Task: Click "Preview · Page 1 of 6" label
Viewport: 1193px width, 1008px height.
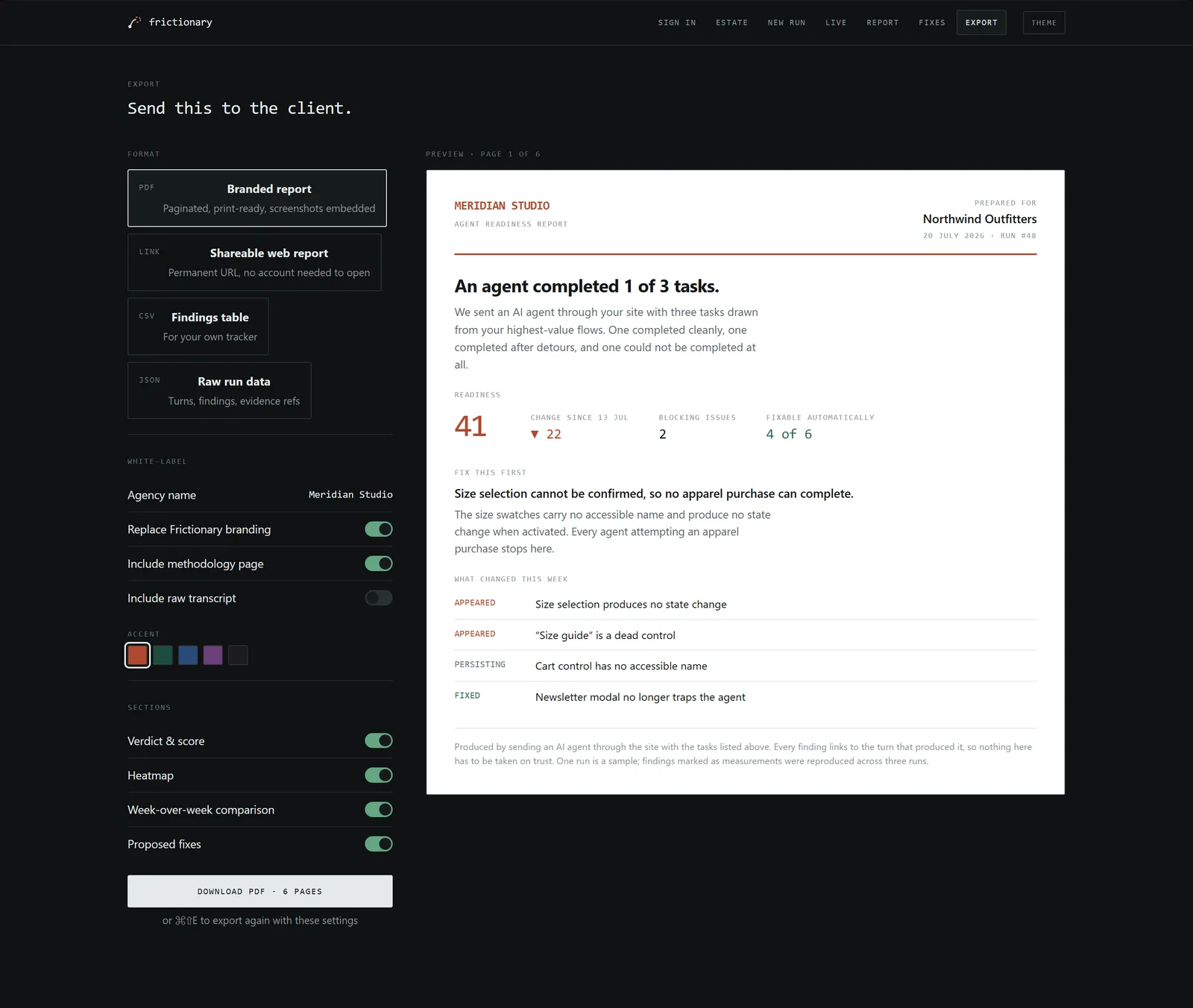Action: pyautogui.click(x=483, y=154)
